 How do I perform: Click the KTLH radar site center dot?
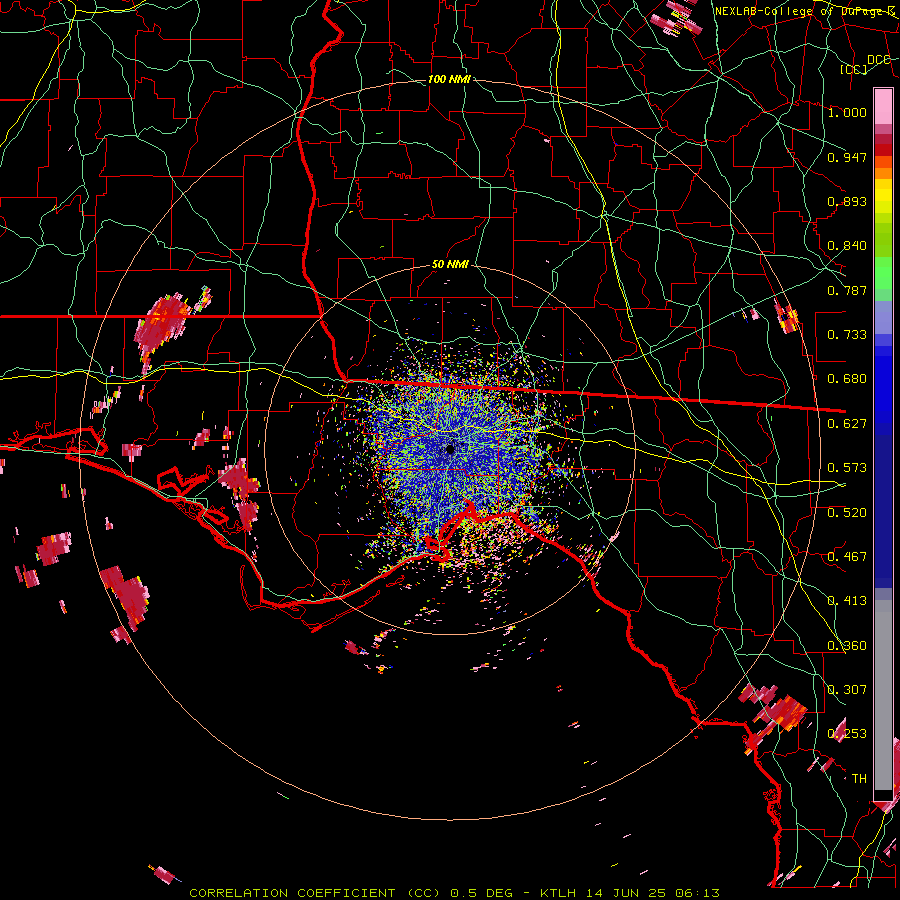[450, 449]
